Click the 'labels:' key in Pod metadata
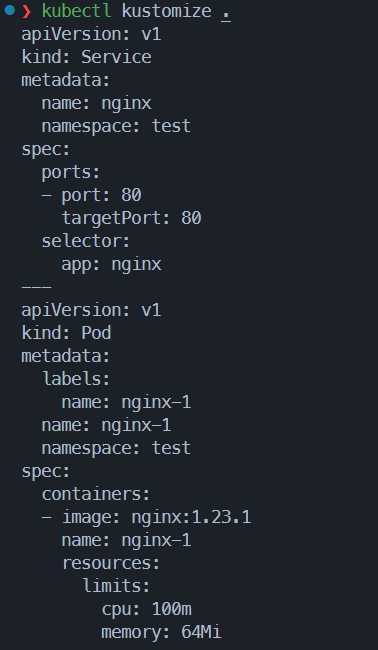 [x=76, y=379]
